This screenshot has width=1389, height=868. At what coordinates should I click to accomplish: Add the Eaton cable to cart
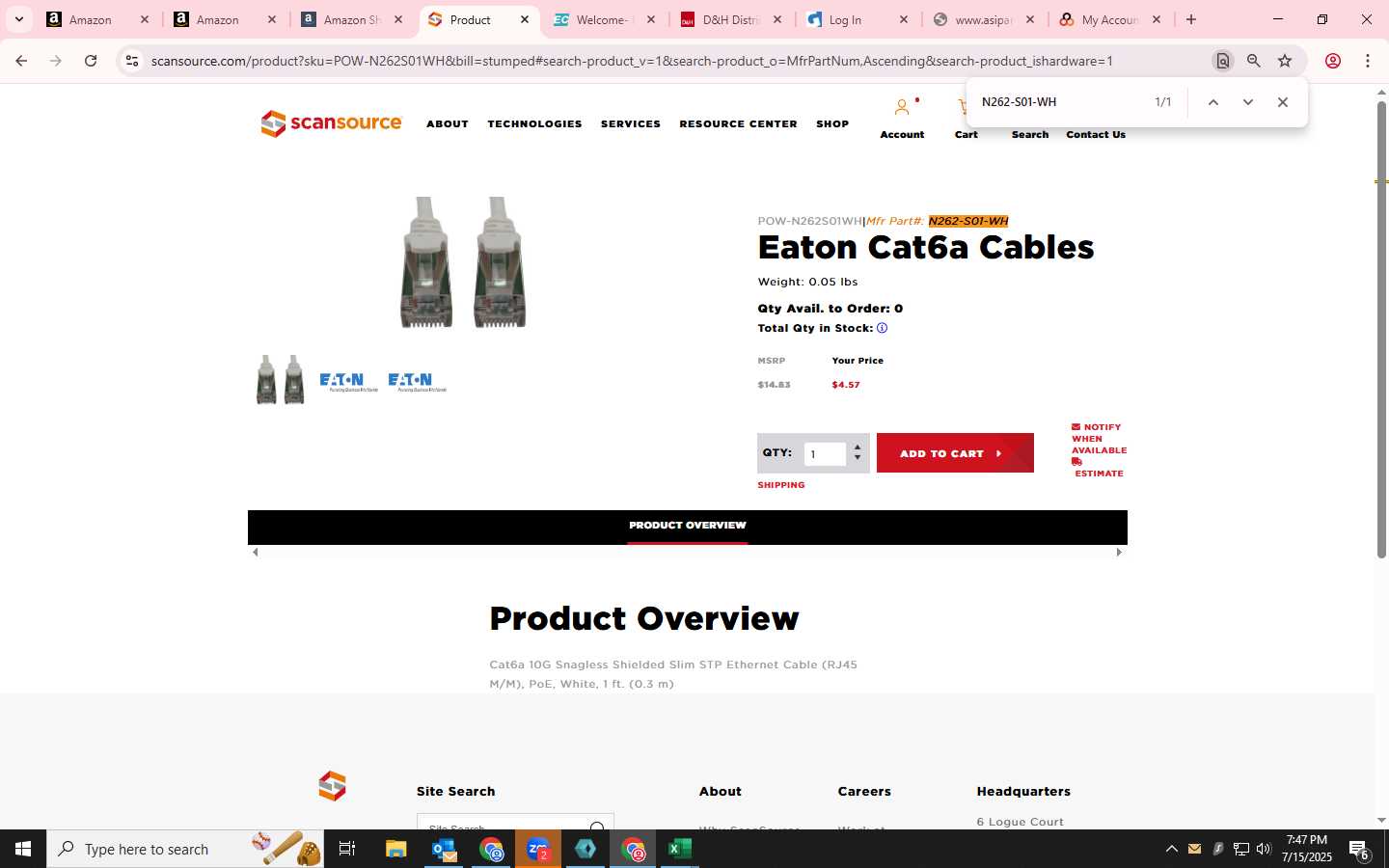pyautogui.click(x=955, y=453)
